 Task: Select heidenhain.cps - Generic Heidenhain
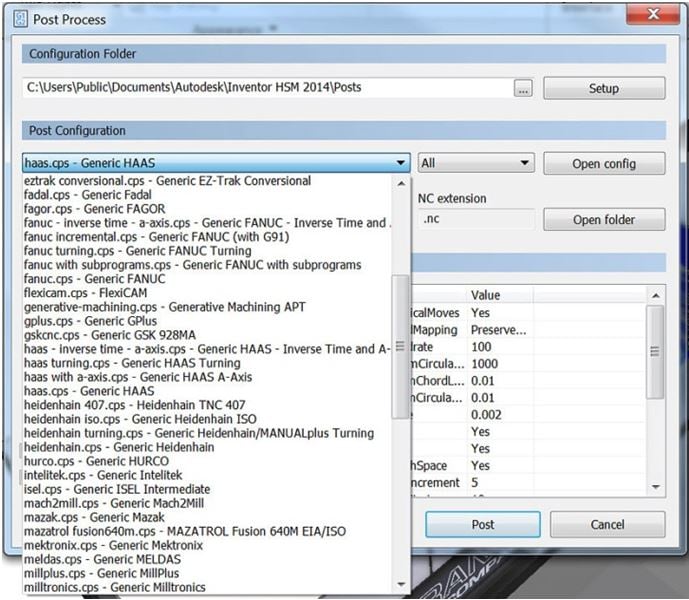point(207,447)
